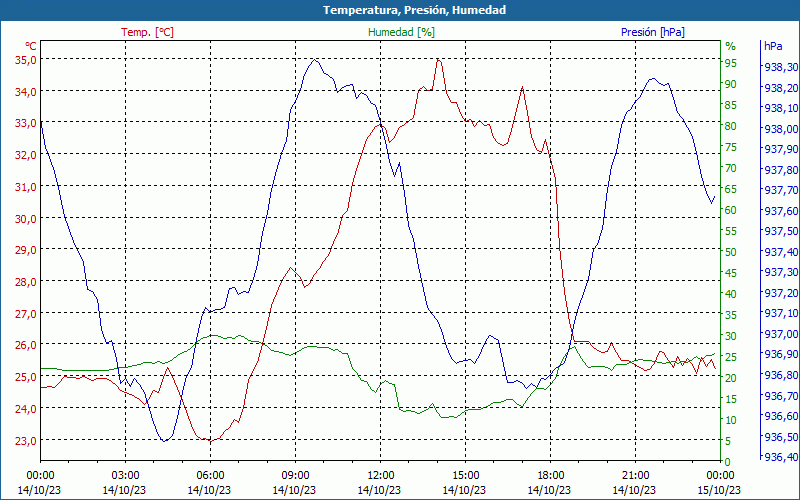Select the blue 'Presión [hPa]' legend label
The width and height of the screenshot is (800, 500).
653,32
